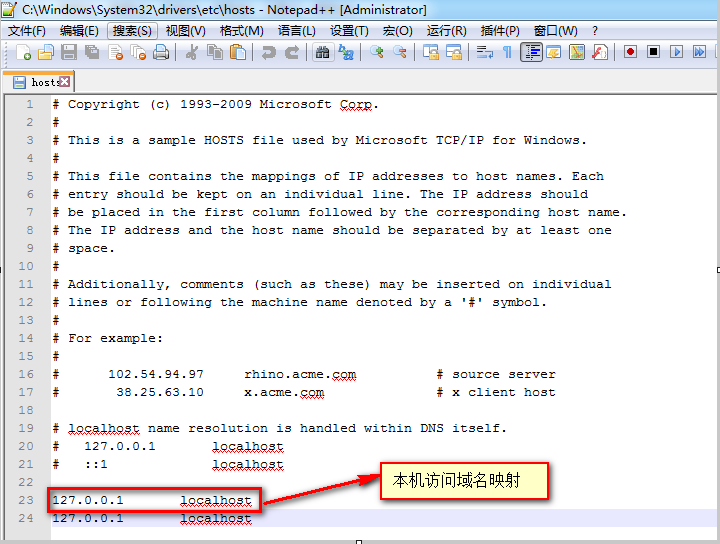Toggle the indent guide icon
The height and width of the screenshot is (544, 720).
click(531, 52)
